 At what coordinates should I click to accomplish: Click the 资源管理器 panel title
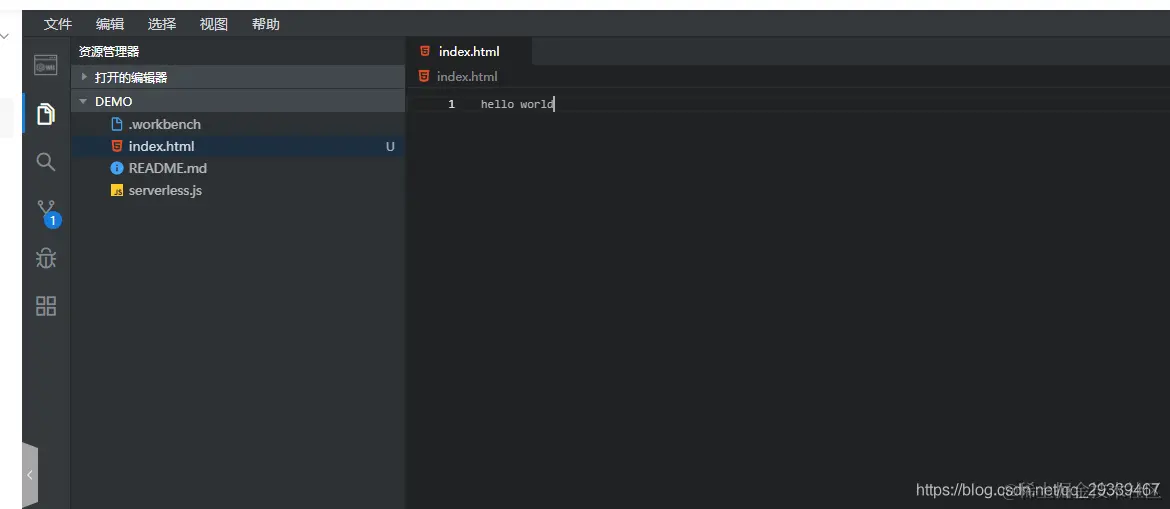pyautogui.click(x=109, y=51)
